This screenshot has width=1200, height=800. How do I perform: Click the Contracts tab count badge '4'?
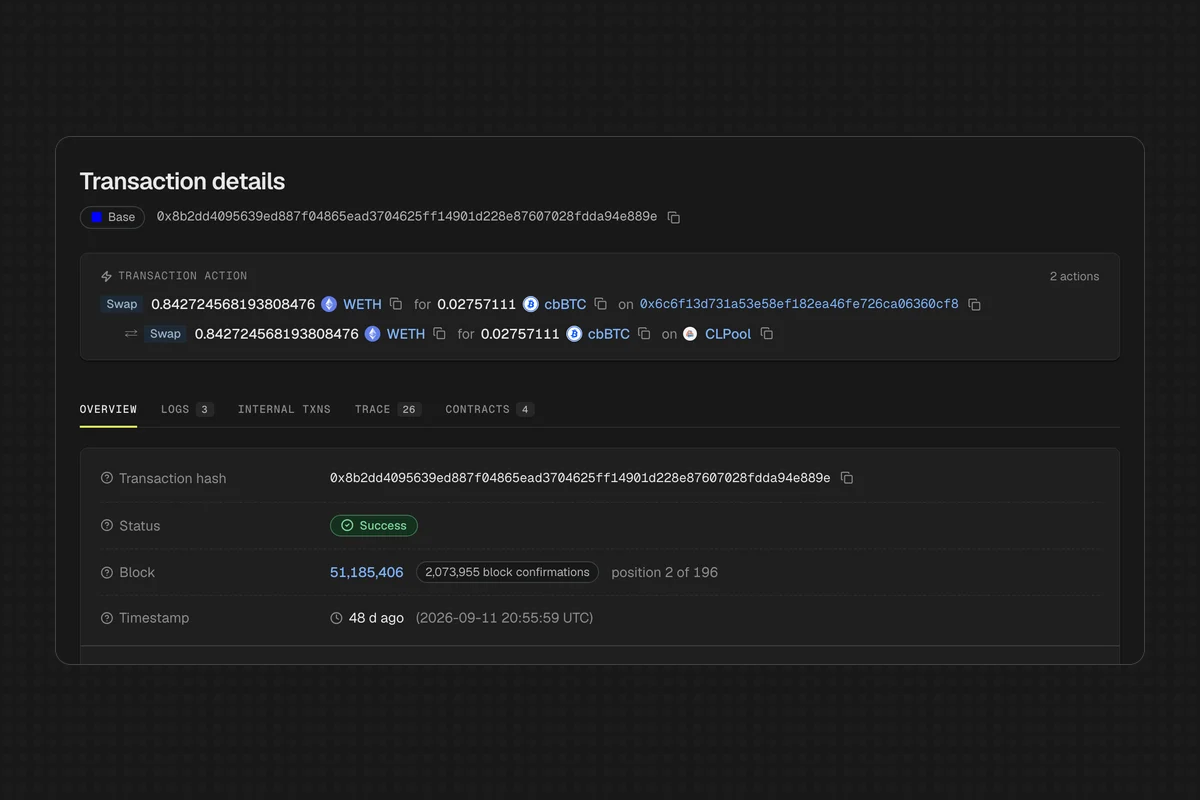tap(526, 409)
